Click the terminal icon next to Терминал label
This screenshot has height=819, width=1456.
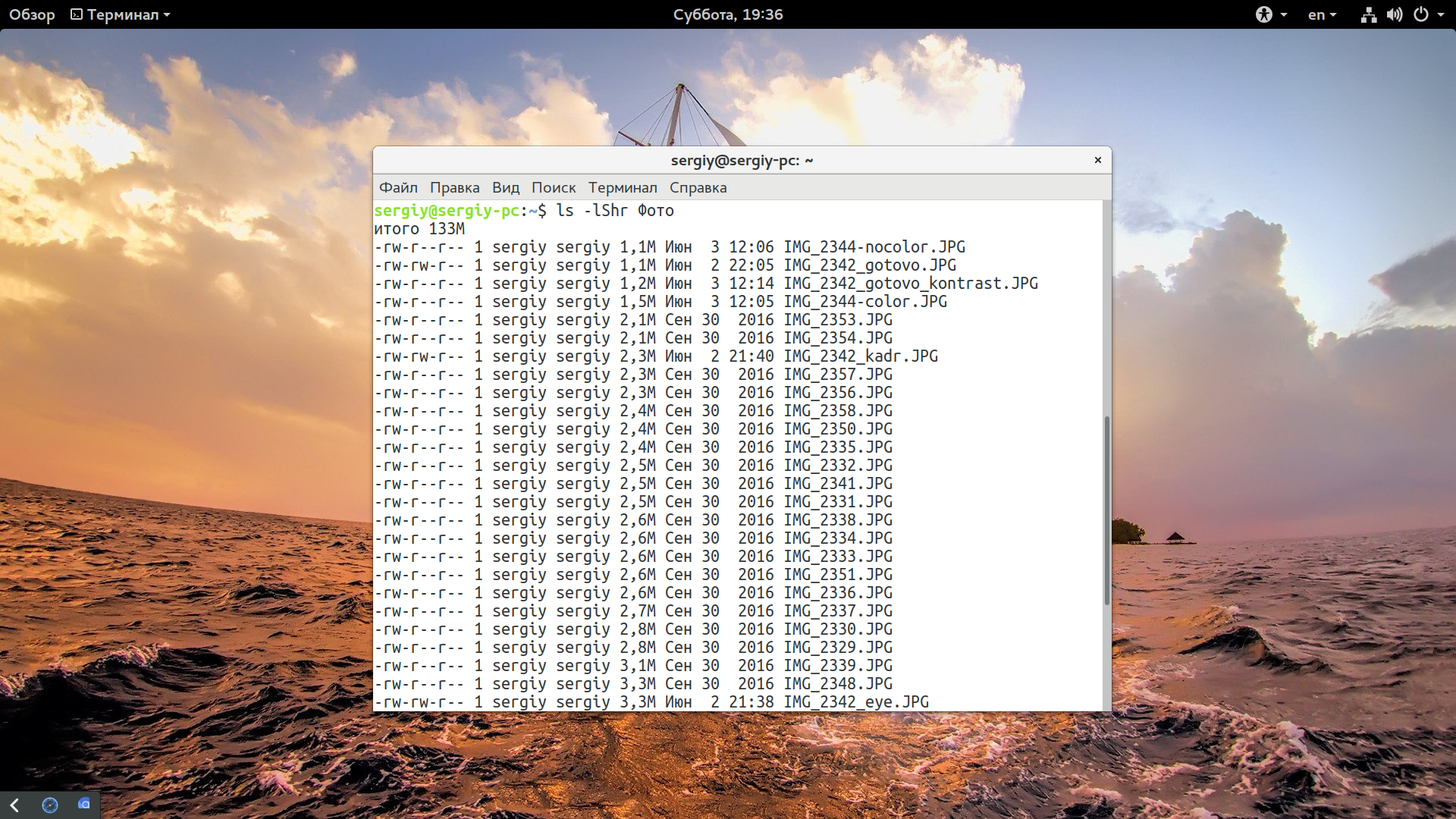click(x=77, y=14)
